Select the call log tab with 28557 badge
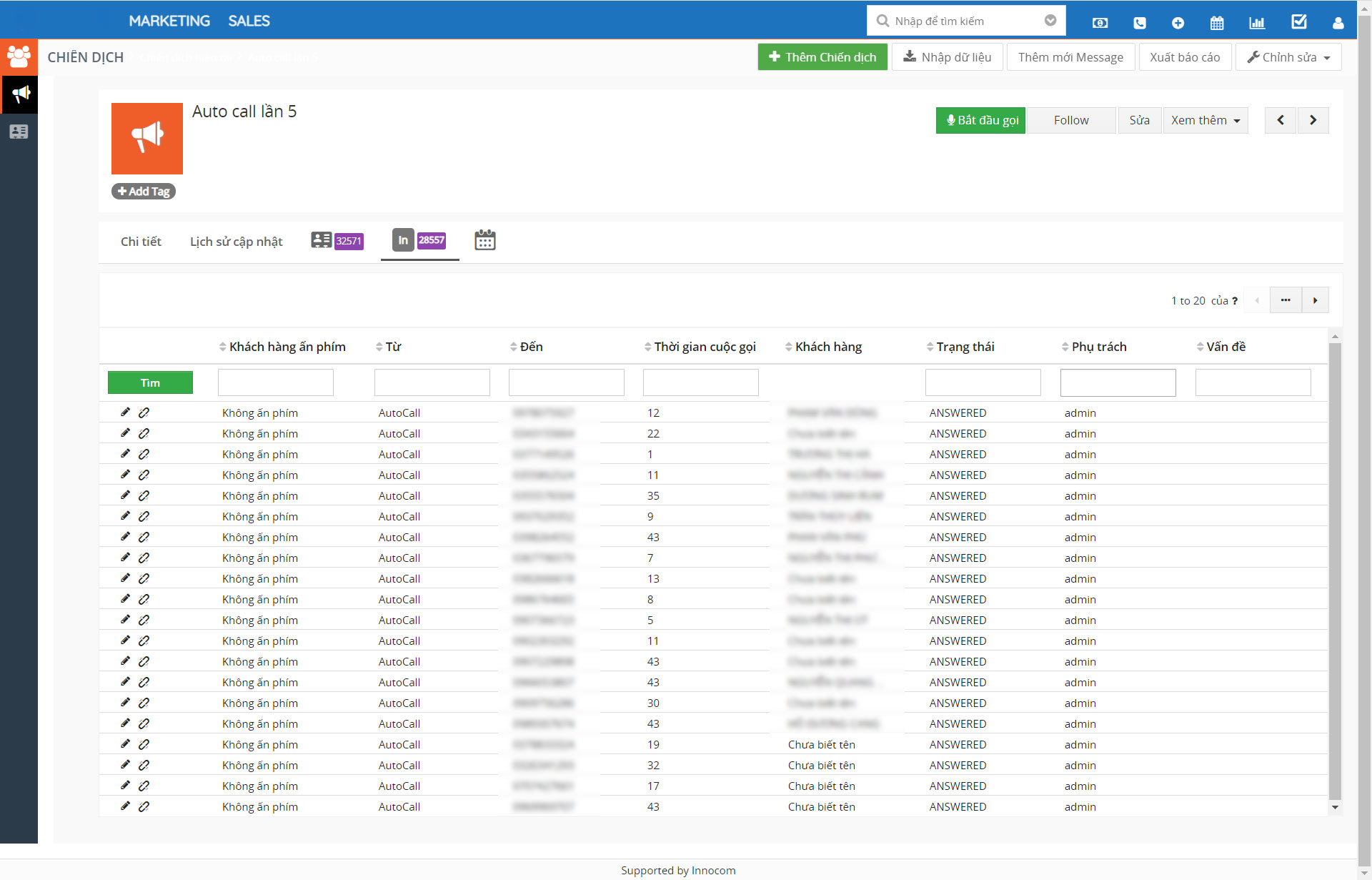The image size is (1372, 880). coord(419,240)
